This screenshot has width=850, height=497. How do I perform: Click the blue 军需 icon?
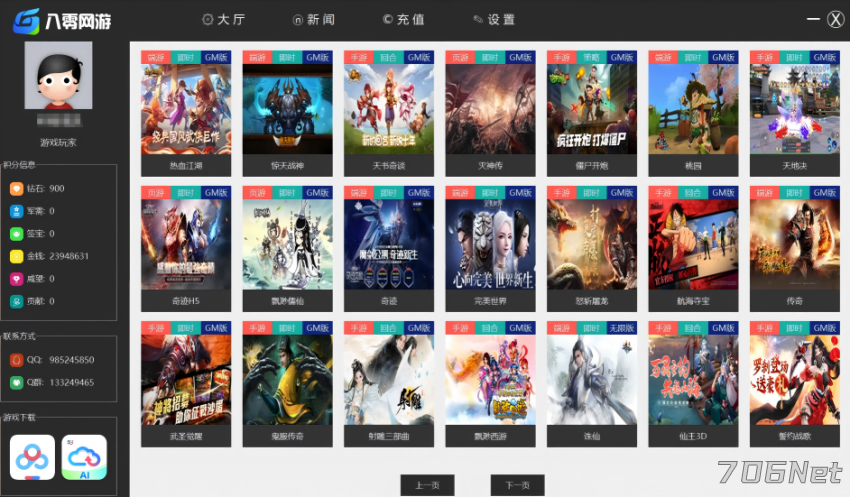(x=16, y=211)
